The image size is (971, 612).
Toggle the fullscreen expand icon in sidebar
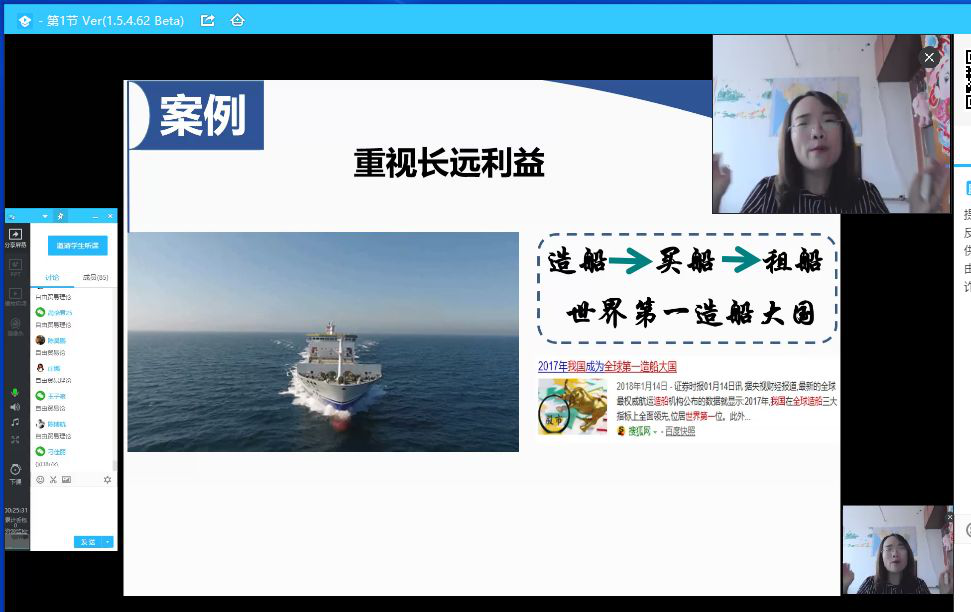pyautogui.click(x=15, y=439)
